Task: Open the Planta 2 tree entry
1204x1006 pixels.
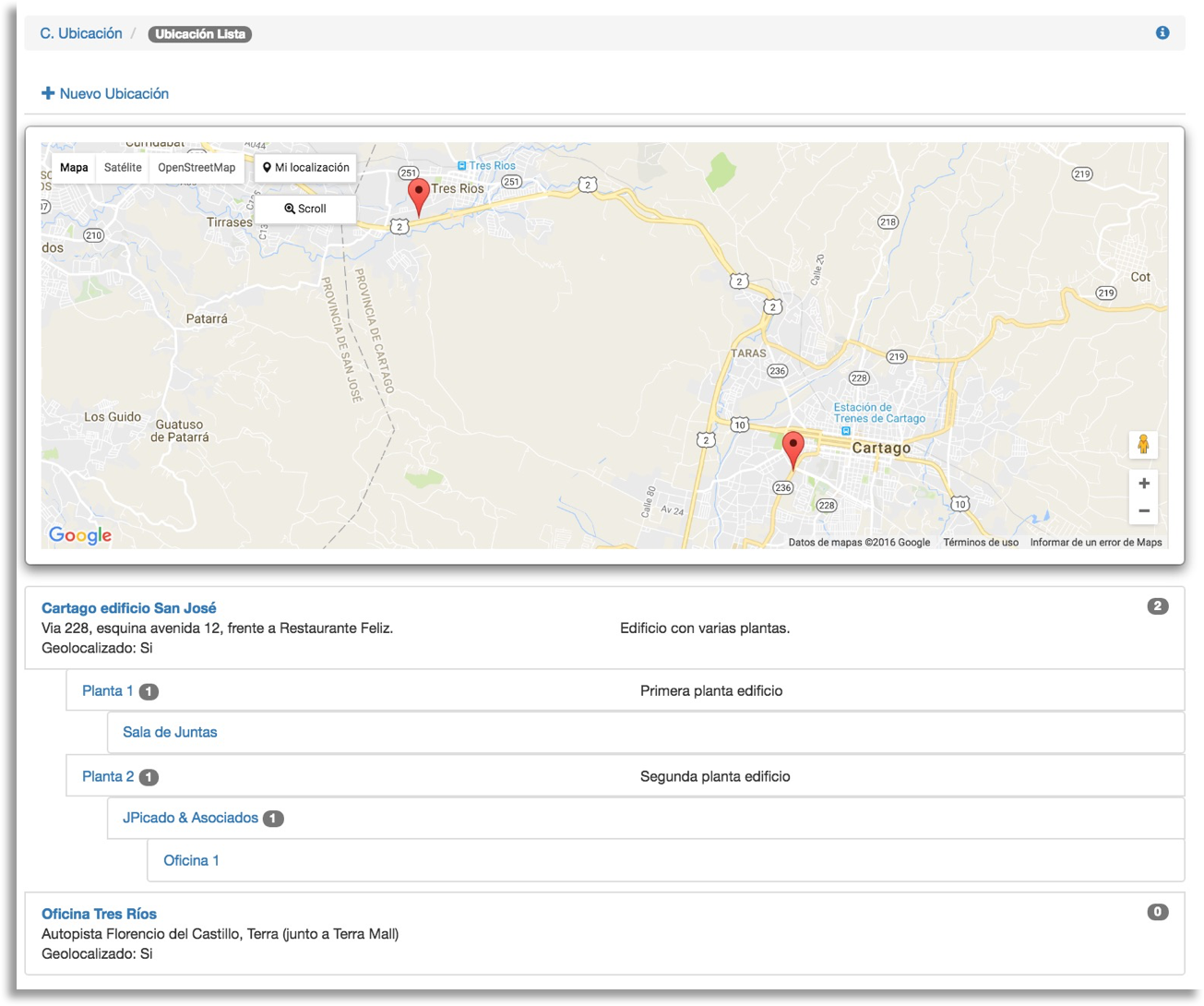Action: tap(107, 777)
